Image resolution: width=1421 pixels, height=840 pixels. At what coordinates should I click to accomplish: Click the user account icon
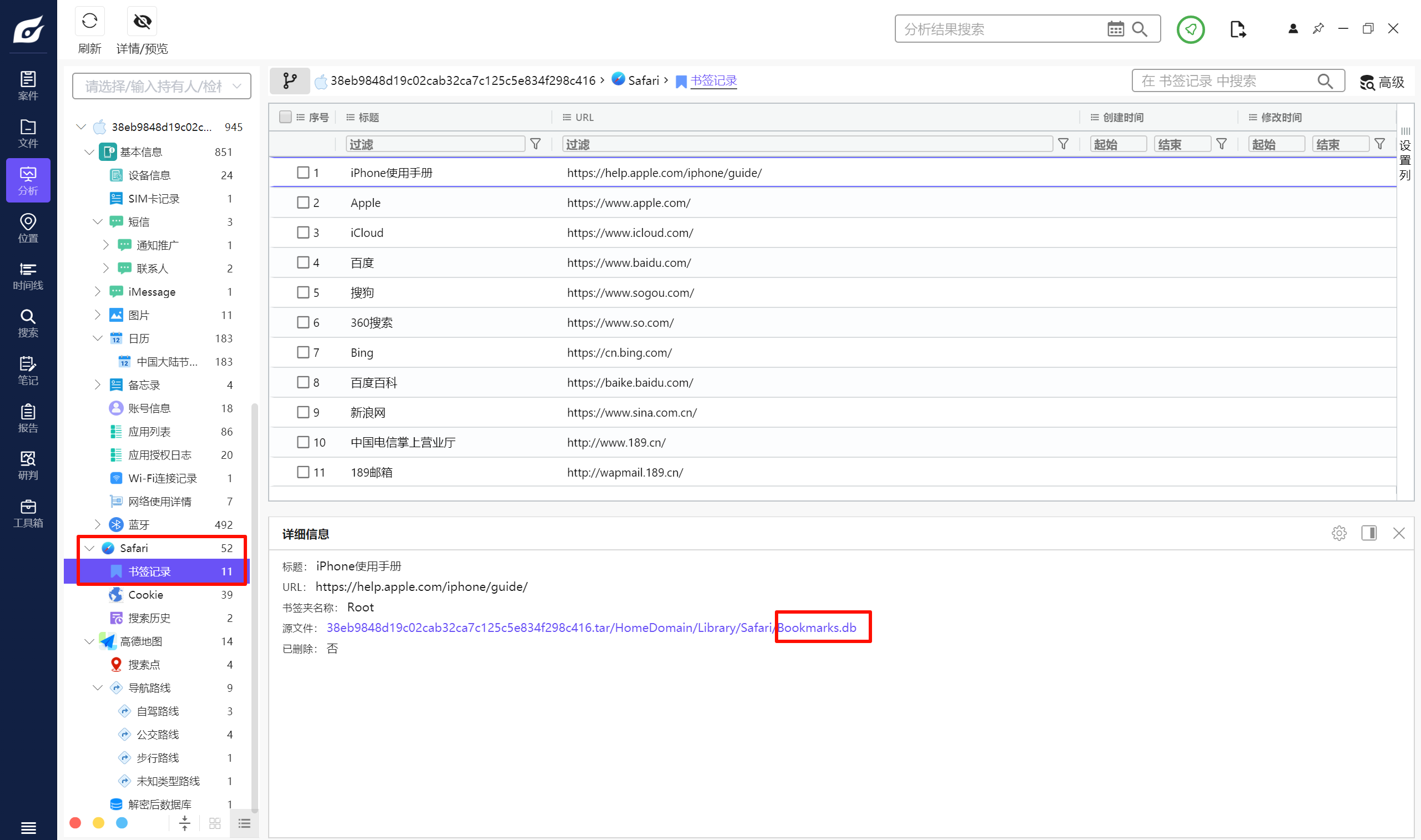pyautogui.click(x=1292, y=28)
